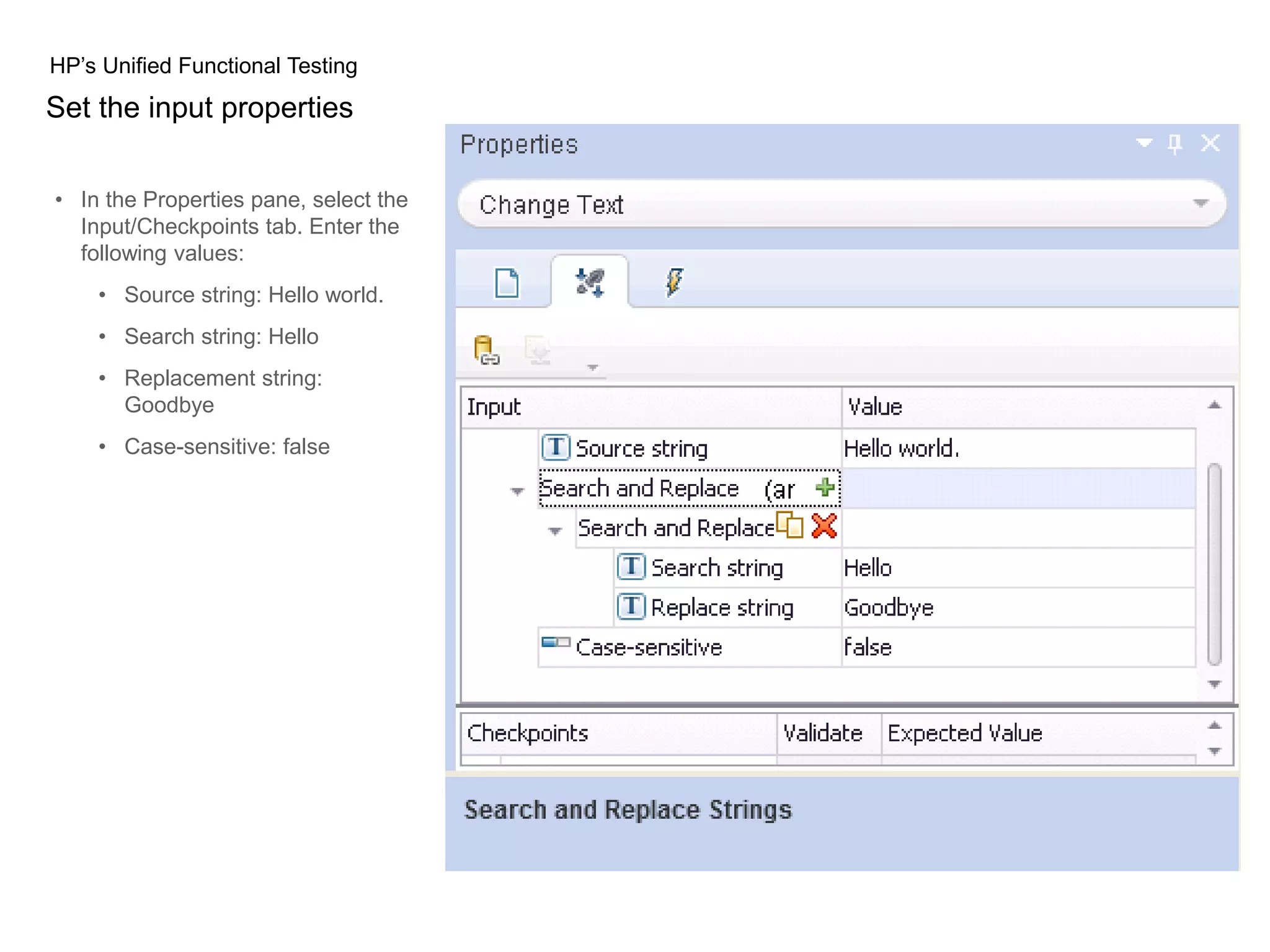Click the Checkpoints grid scroll up arrow
This screenshot has width=1270, height=952.
(1215, 725)
